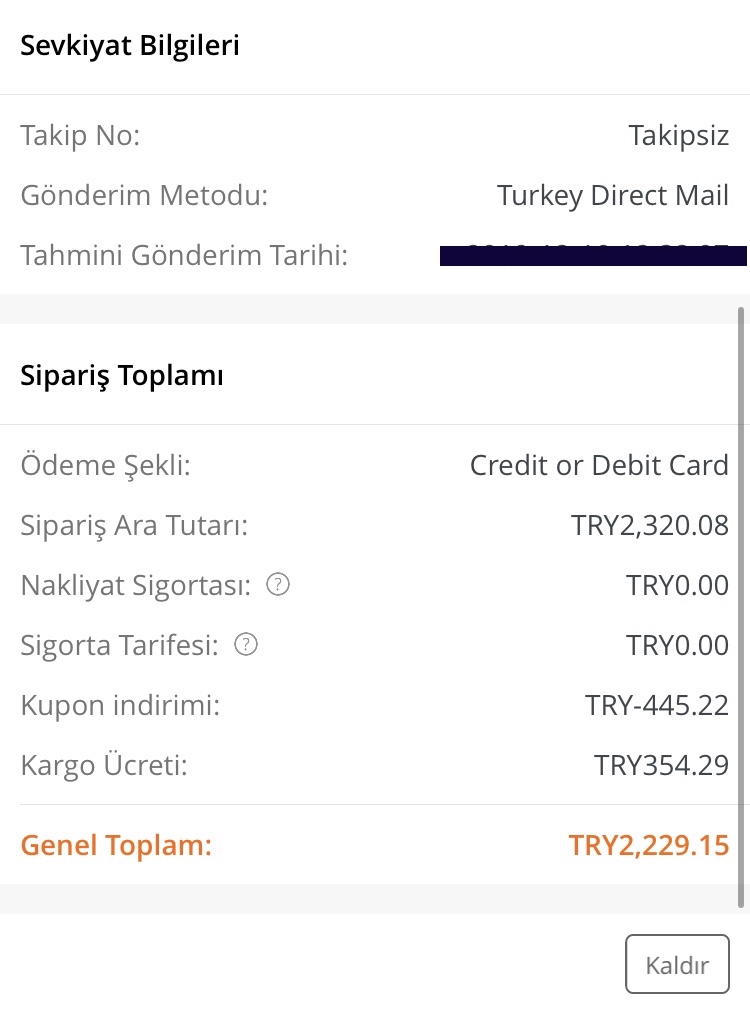Click the Gönderim Metodu label

click(144, 195)
